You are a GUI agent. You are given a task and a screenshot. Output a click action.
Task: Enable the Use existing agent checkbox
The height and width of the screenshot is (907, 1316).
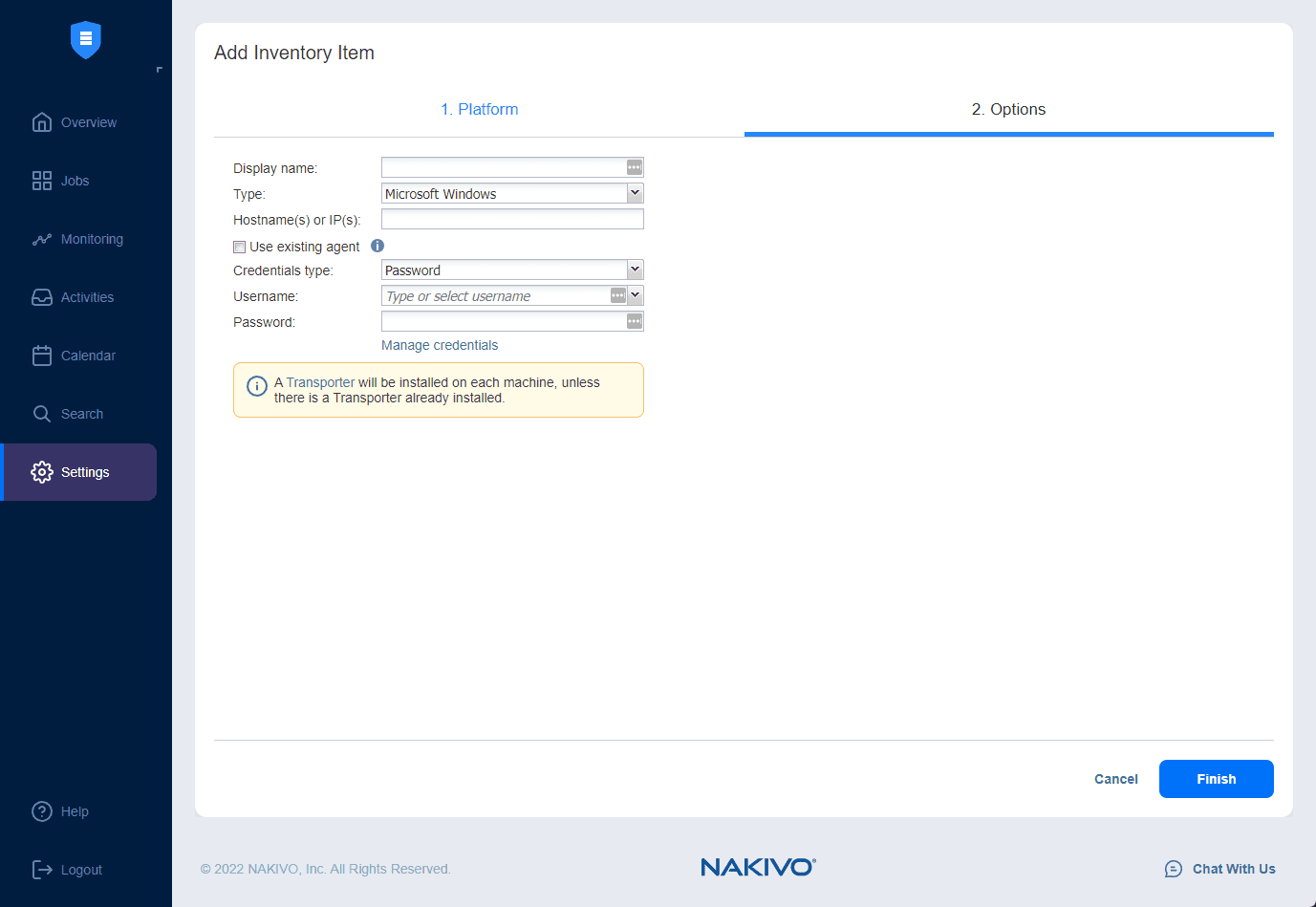(x=239, y=247)
